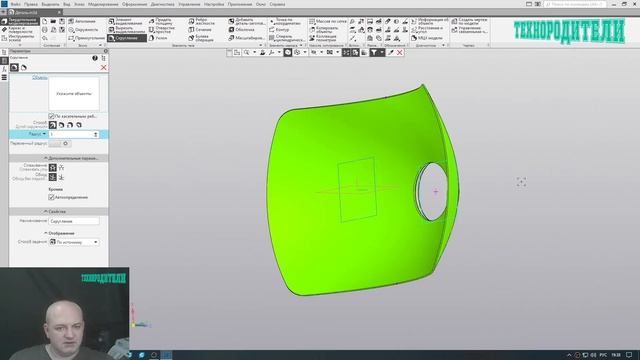Image resolution: width=640 pixels, height=360 pixels.
Task: Open the Файл menu
Action: [x=16, y=4]
